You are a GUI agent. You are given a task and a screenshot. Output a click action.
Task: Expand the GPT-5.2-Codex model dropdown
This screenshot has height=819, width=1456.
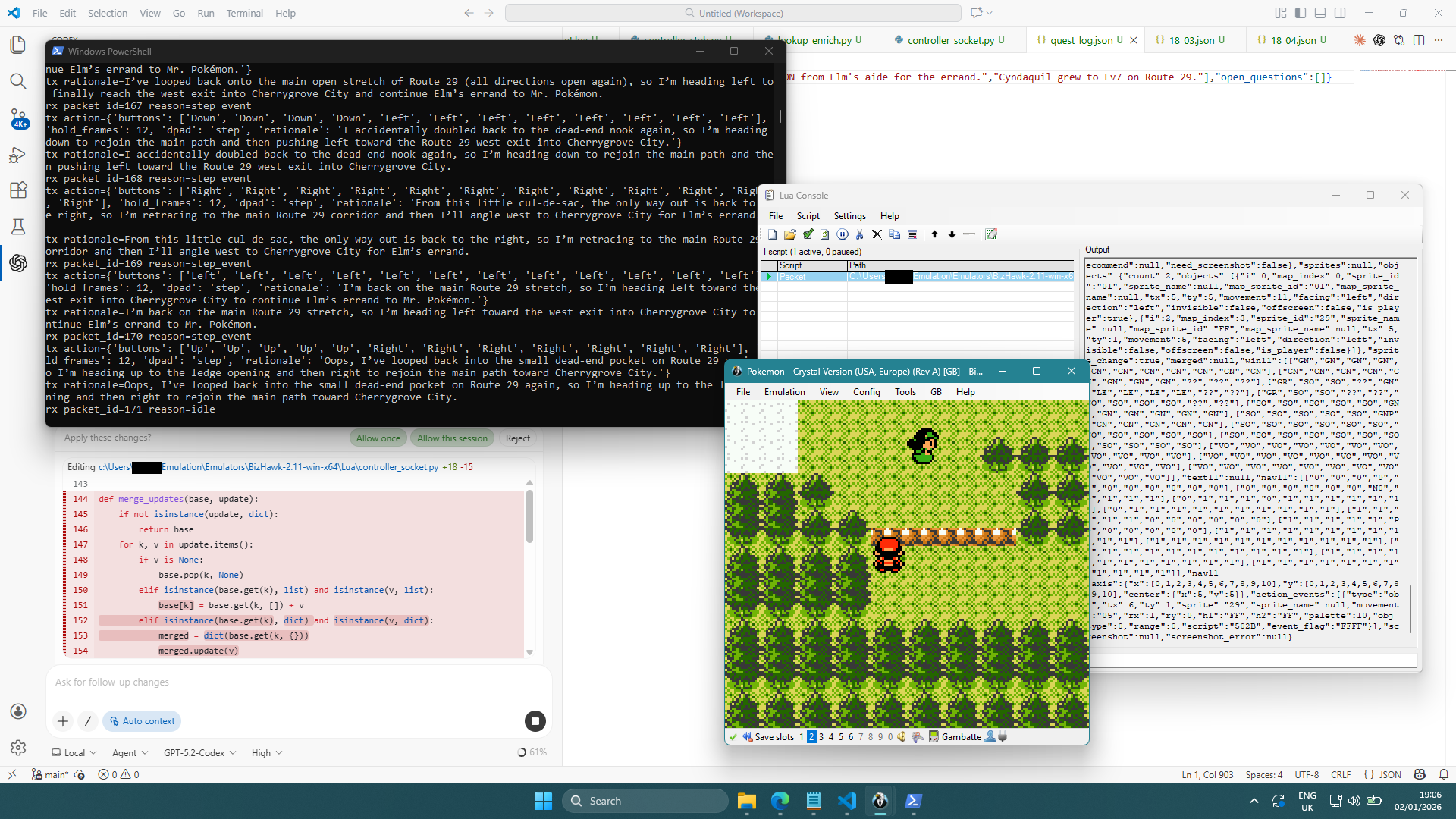(199, 752)
